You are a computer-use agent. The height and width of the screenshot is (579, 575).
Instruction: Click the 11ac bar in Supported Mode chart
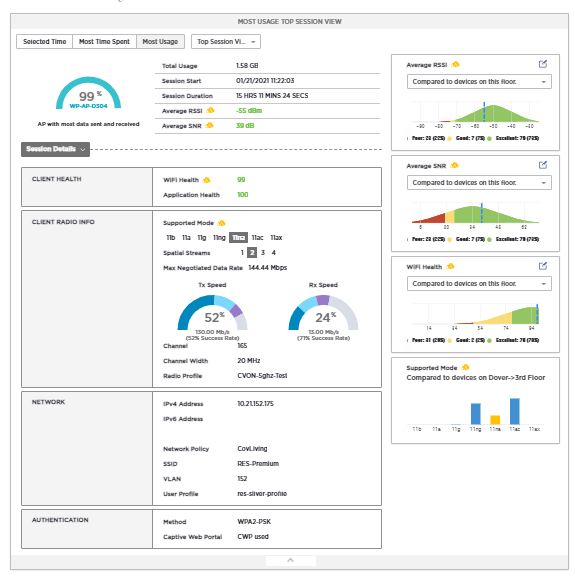515,411
